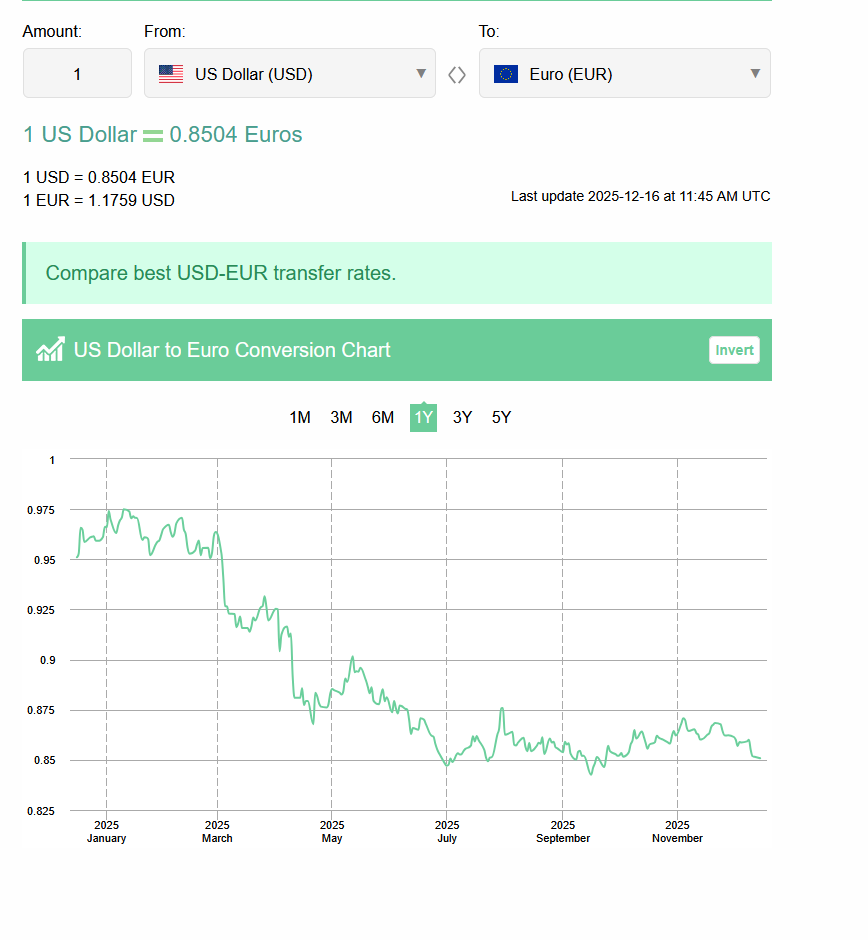The image size is (868, 940).
Task: Select the 1M chart range
Action: pos(300,417)
